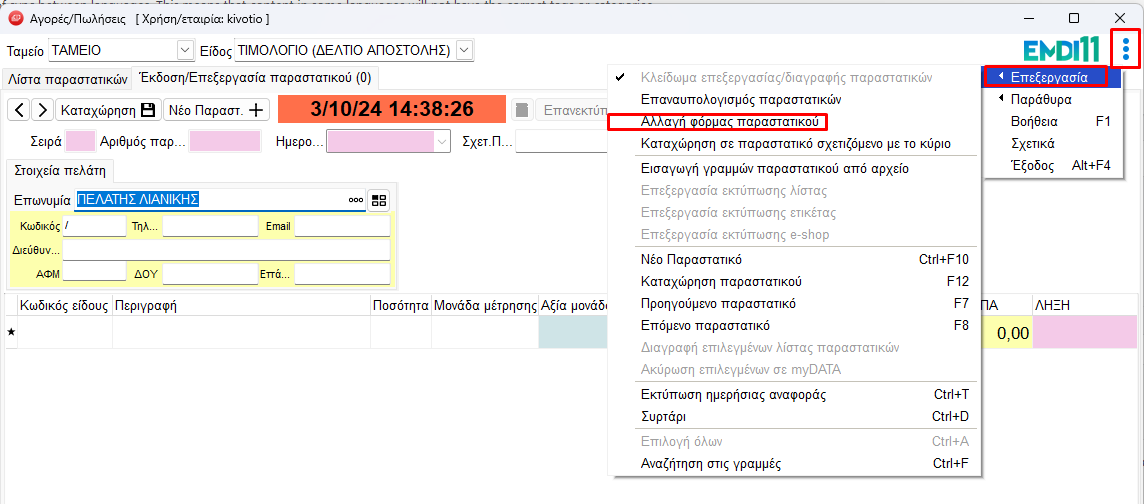Click into the Email input field
This screenshot has height=504, width=1144.
(342, 227)
